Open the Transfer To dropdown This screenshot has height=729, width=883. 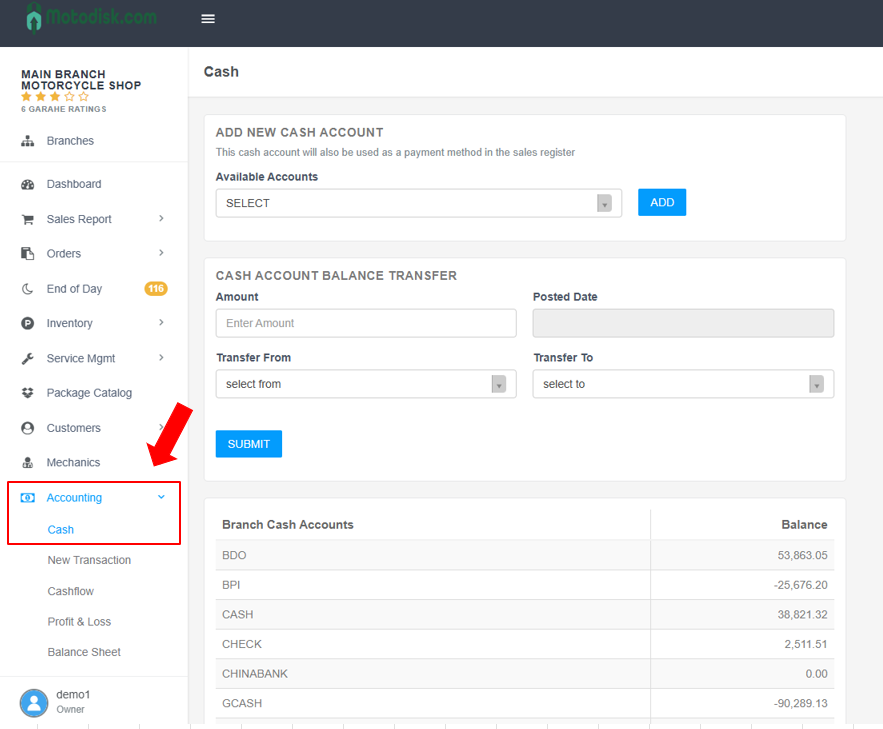tap(682, 384)
